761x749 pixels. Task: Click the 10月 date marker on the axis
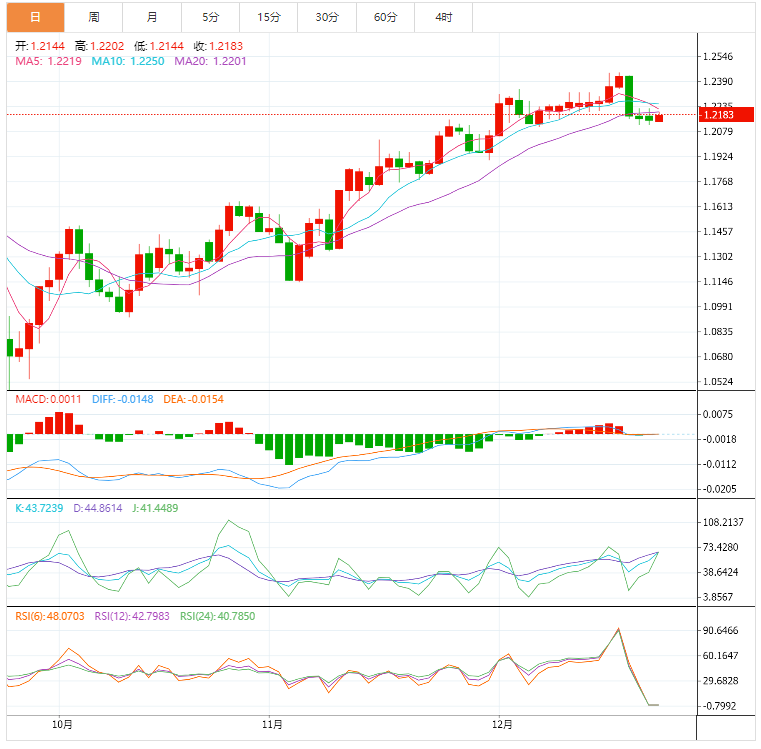tap(62, 723)
